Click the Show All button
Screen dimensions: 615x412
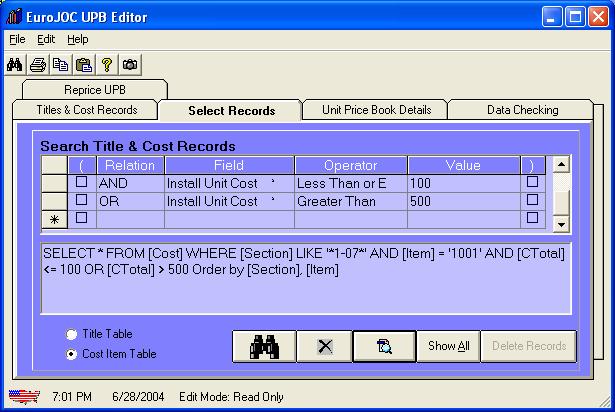pos(449,346)
